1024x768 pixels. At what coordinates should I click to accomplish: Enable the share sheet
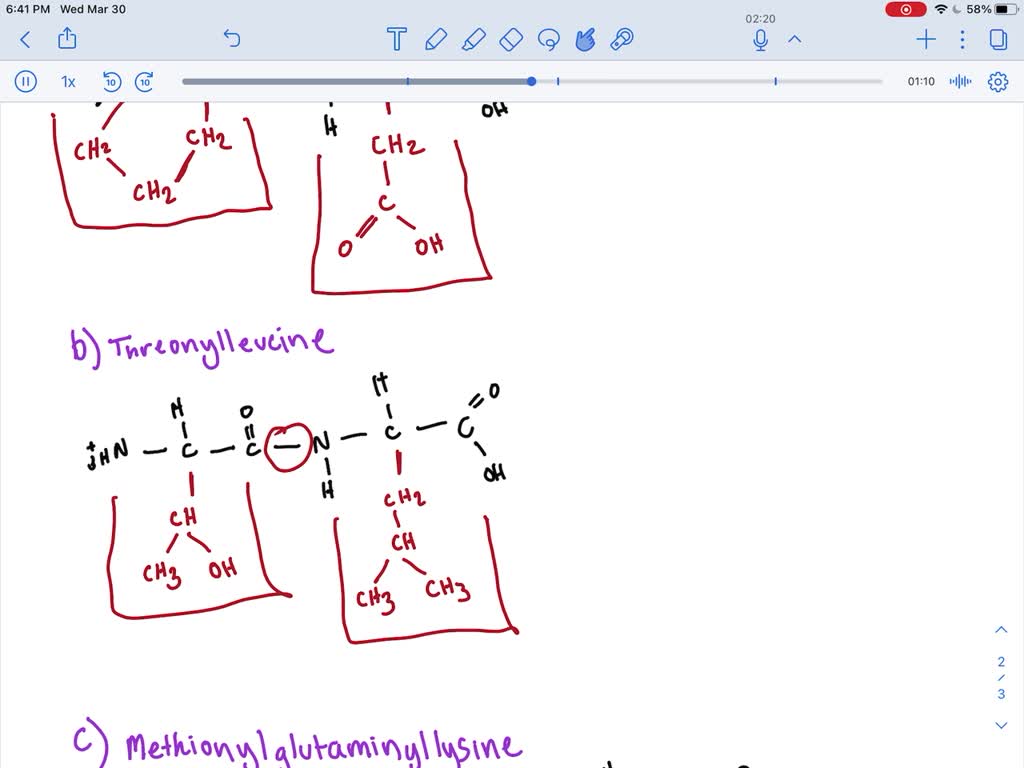[67, 39]
